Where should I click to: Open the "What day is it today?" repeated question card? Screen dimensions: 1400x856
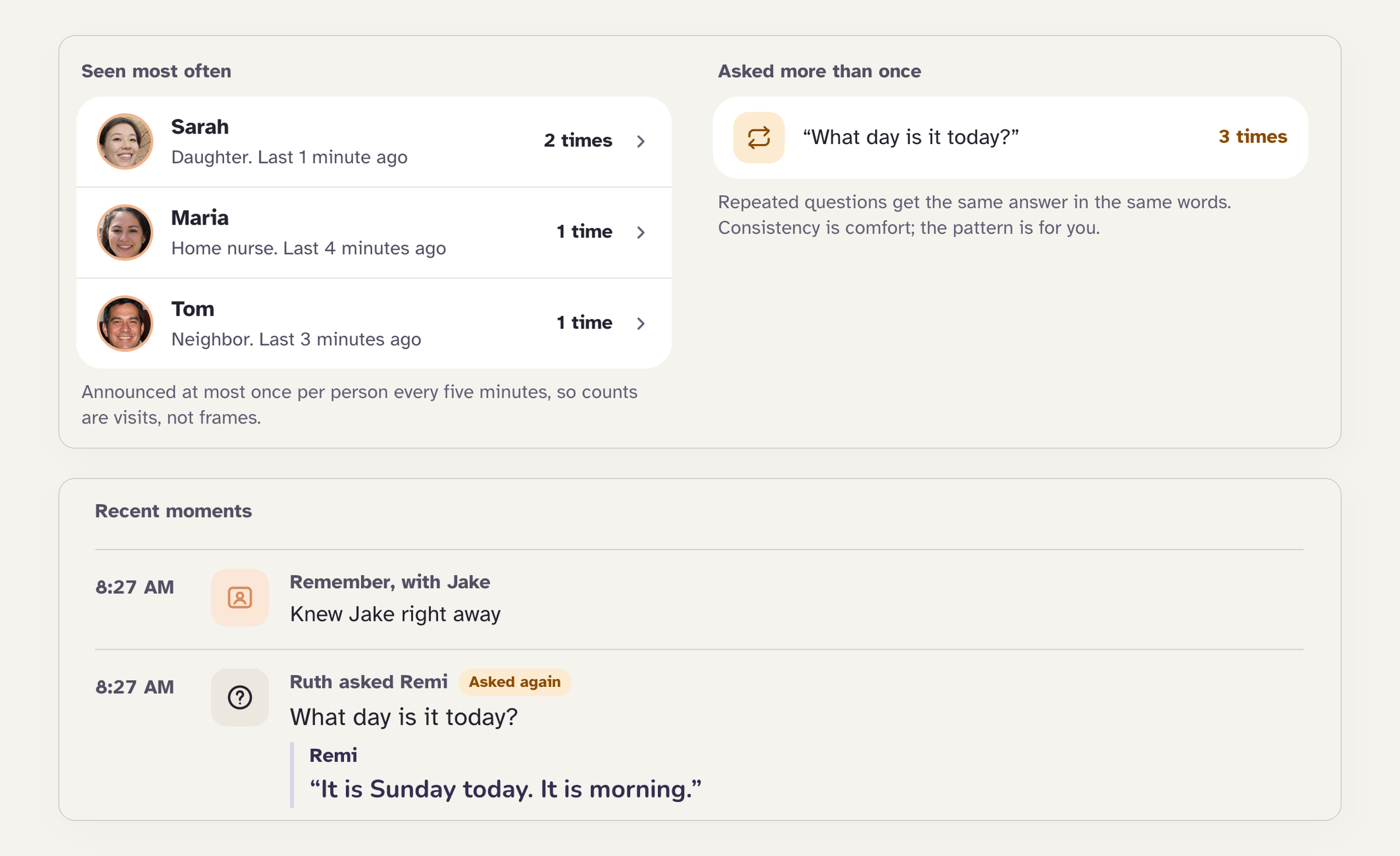[1010, 138]
